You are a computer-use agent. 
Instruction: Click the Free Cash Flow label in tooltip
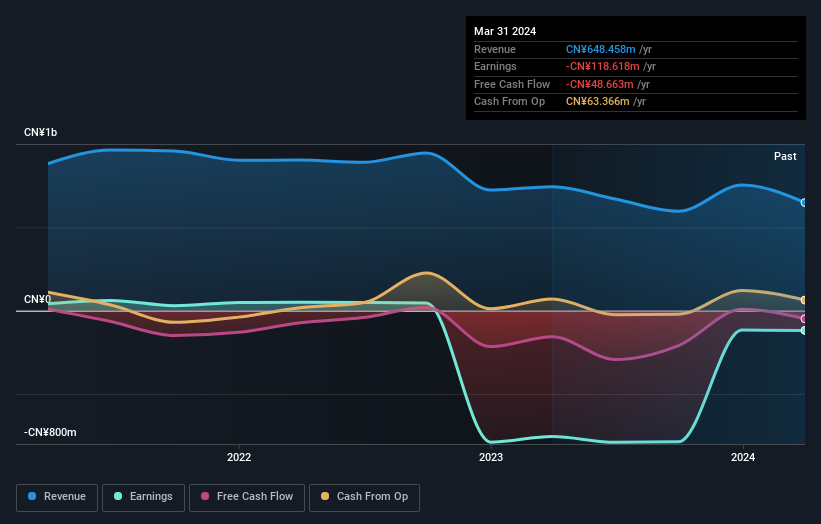click(x=512, y=84)
